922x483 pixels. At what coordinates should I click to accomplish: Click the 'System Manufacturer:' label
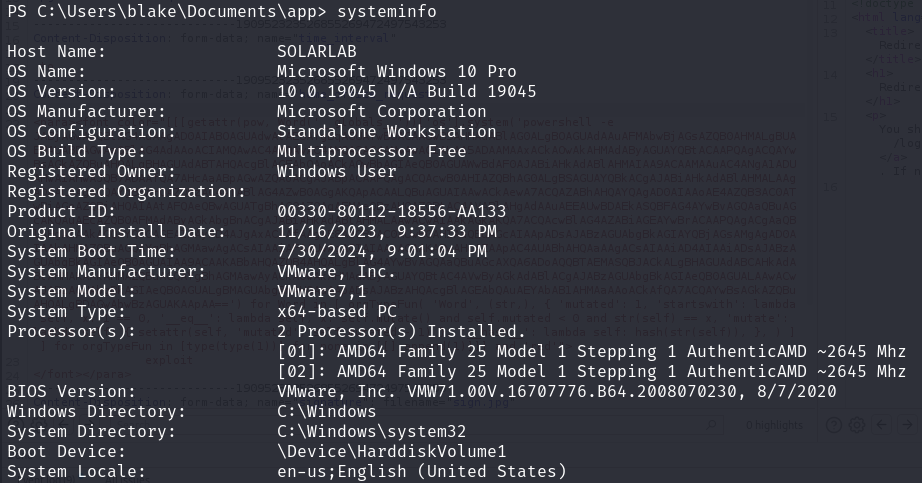pos(106,272)
